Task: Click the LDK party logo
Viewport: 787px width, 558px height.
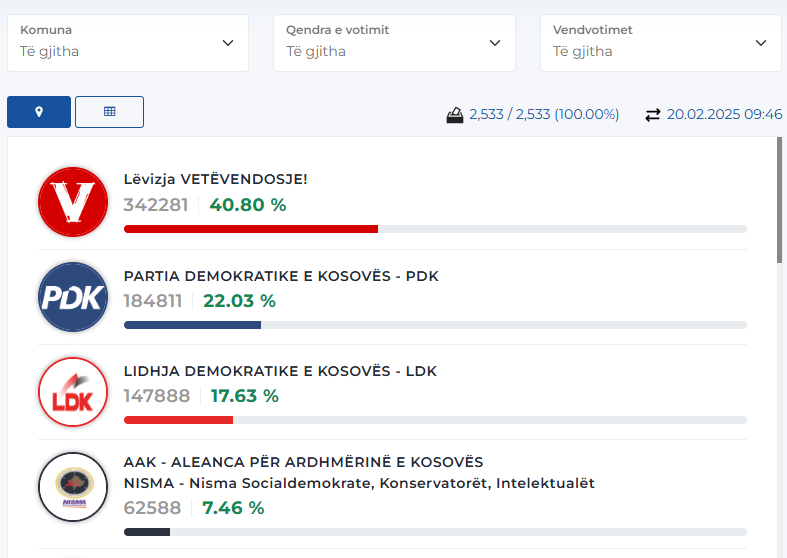Action: point(72,392)
